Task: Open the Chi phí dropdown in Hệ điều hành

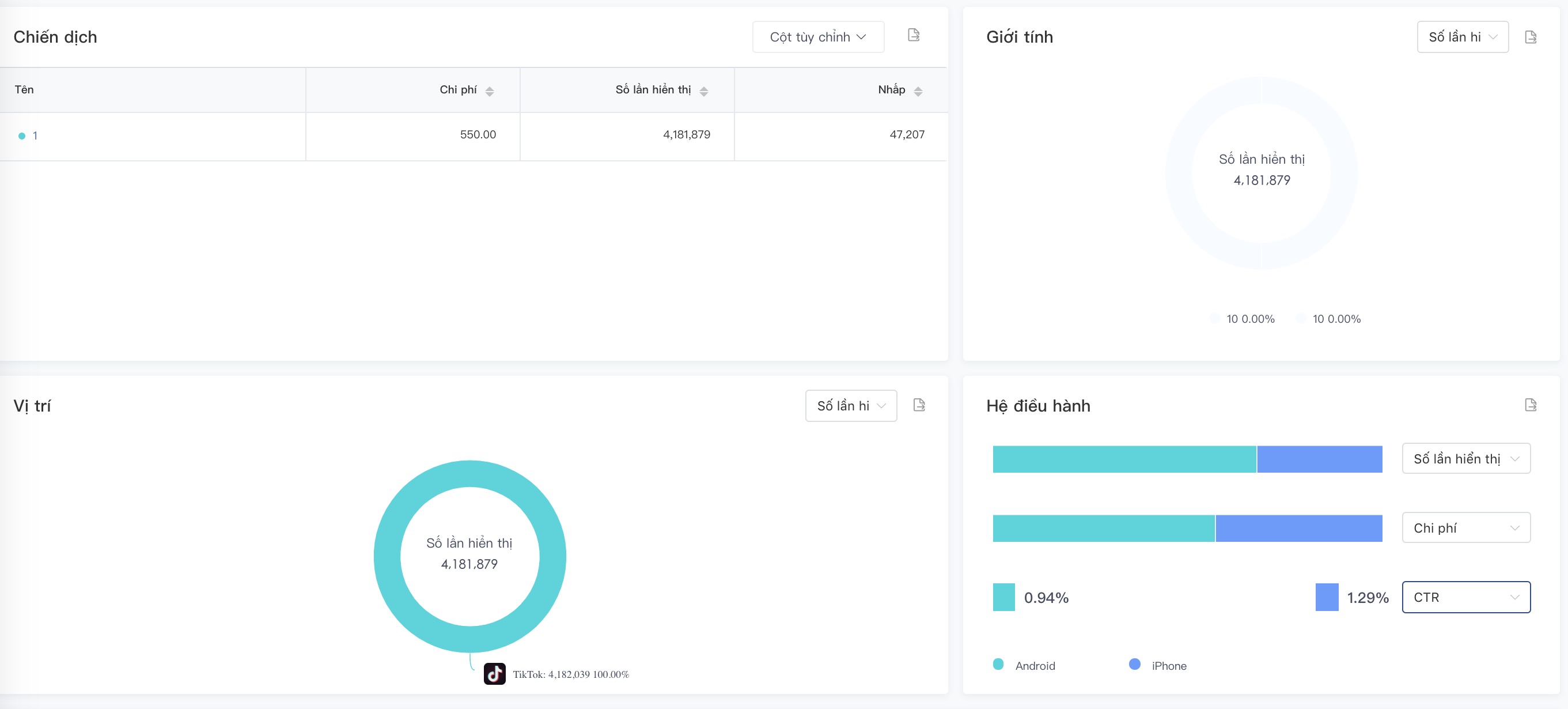Action: (x=1467, y=527)
